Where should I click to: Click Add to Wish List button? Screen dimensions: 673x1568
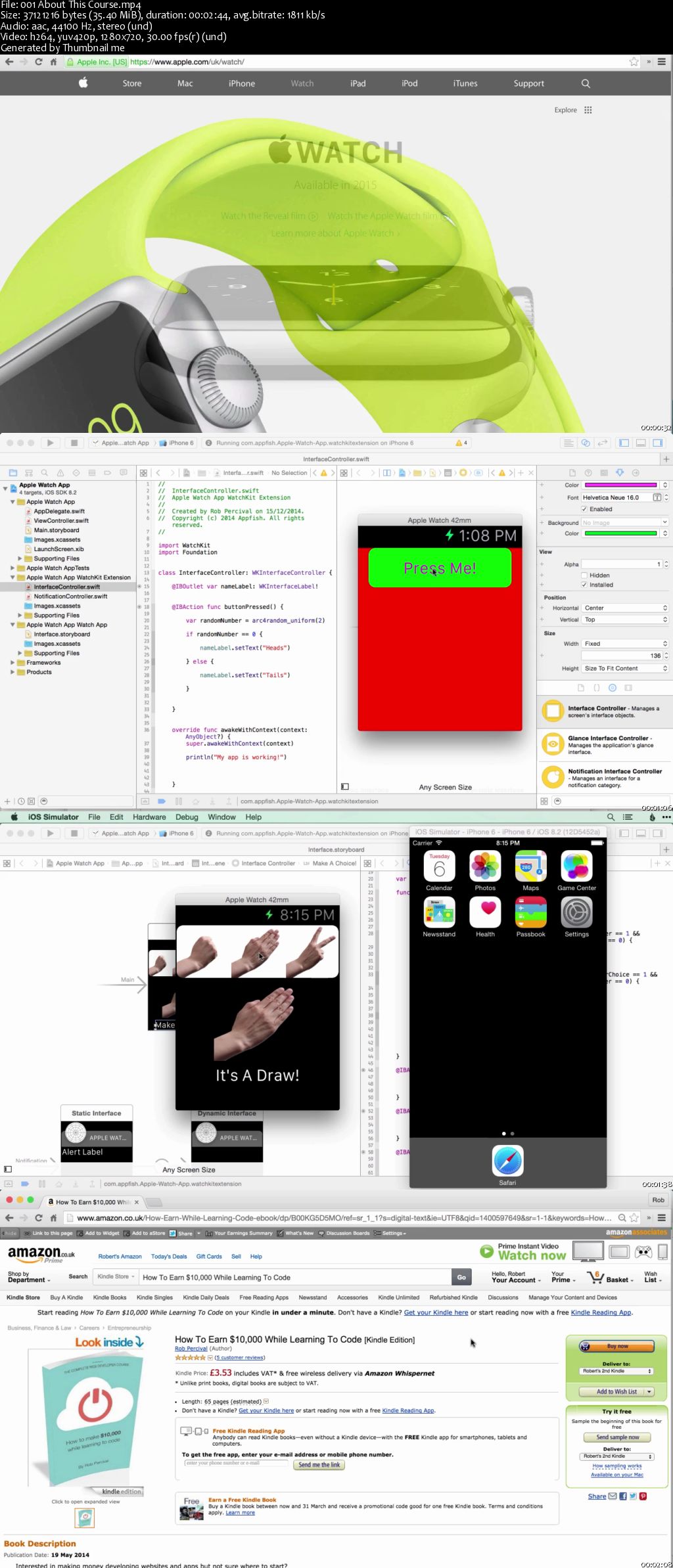pos(616,1391)
